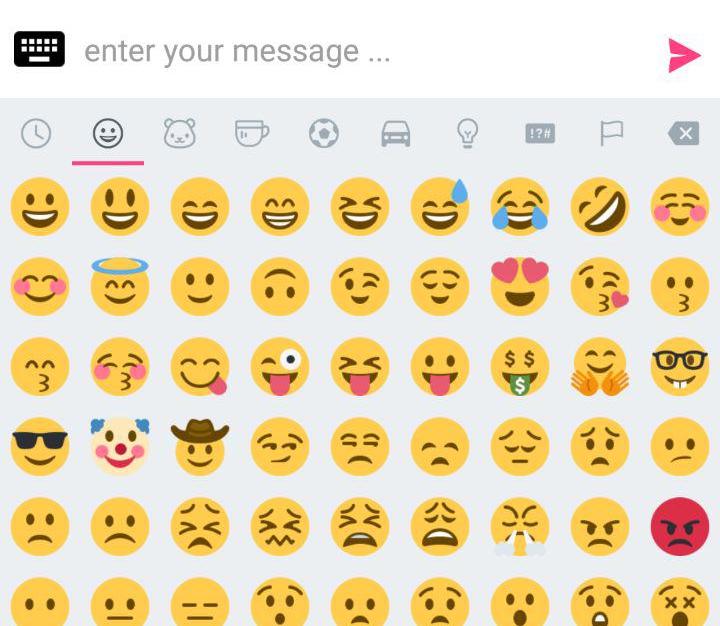Open the symbols !?# category tab
The image size is (720, 626).
pos(540,134)
